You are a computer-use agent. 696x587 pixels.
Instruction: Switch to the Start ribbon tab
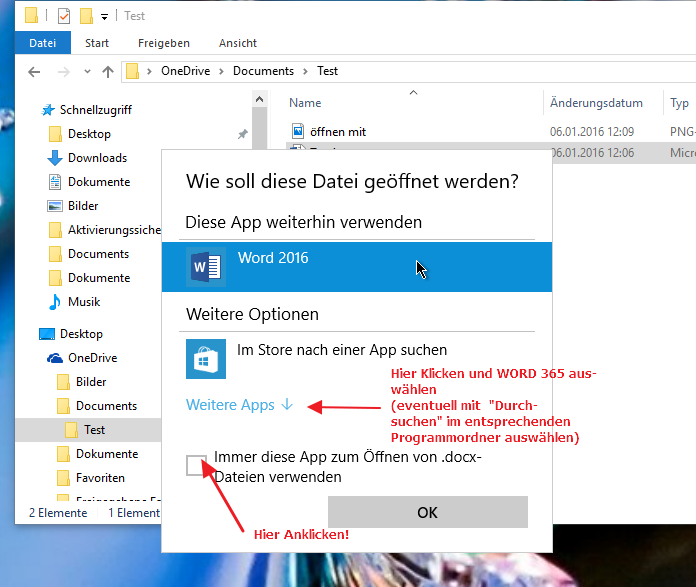pyautogui.click(x=97, y=43)
